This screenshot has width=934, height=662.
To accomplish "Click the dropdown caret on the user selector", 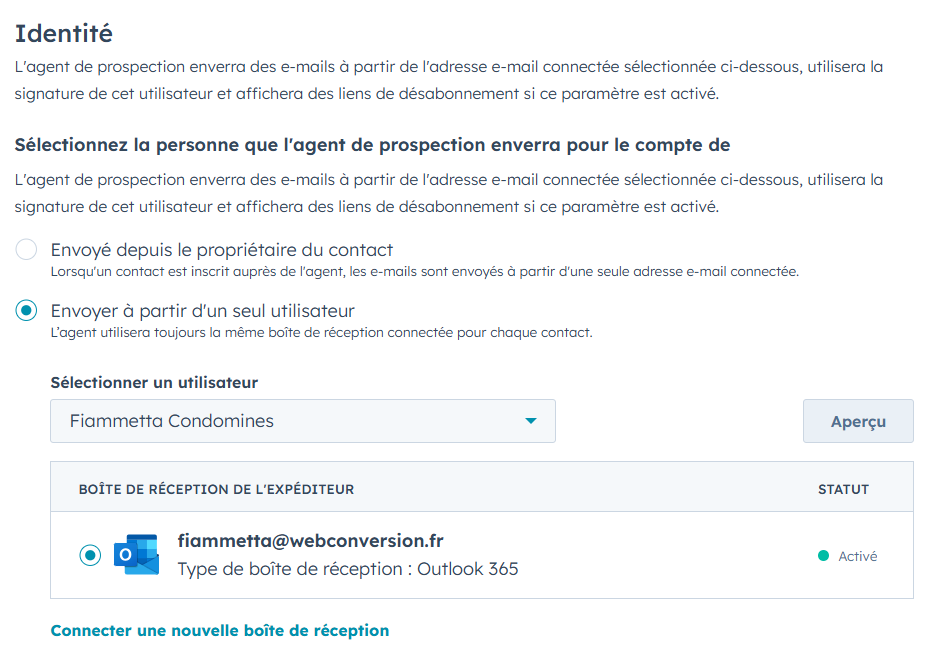I will [x=531, y=421].
